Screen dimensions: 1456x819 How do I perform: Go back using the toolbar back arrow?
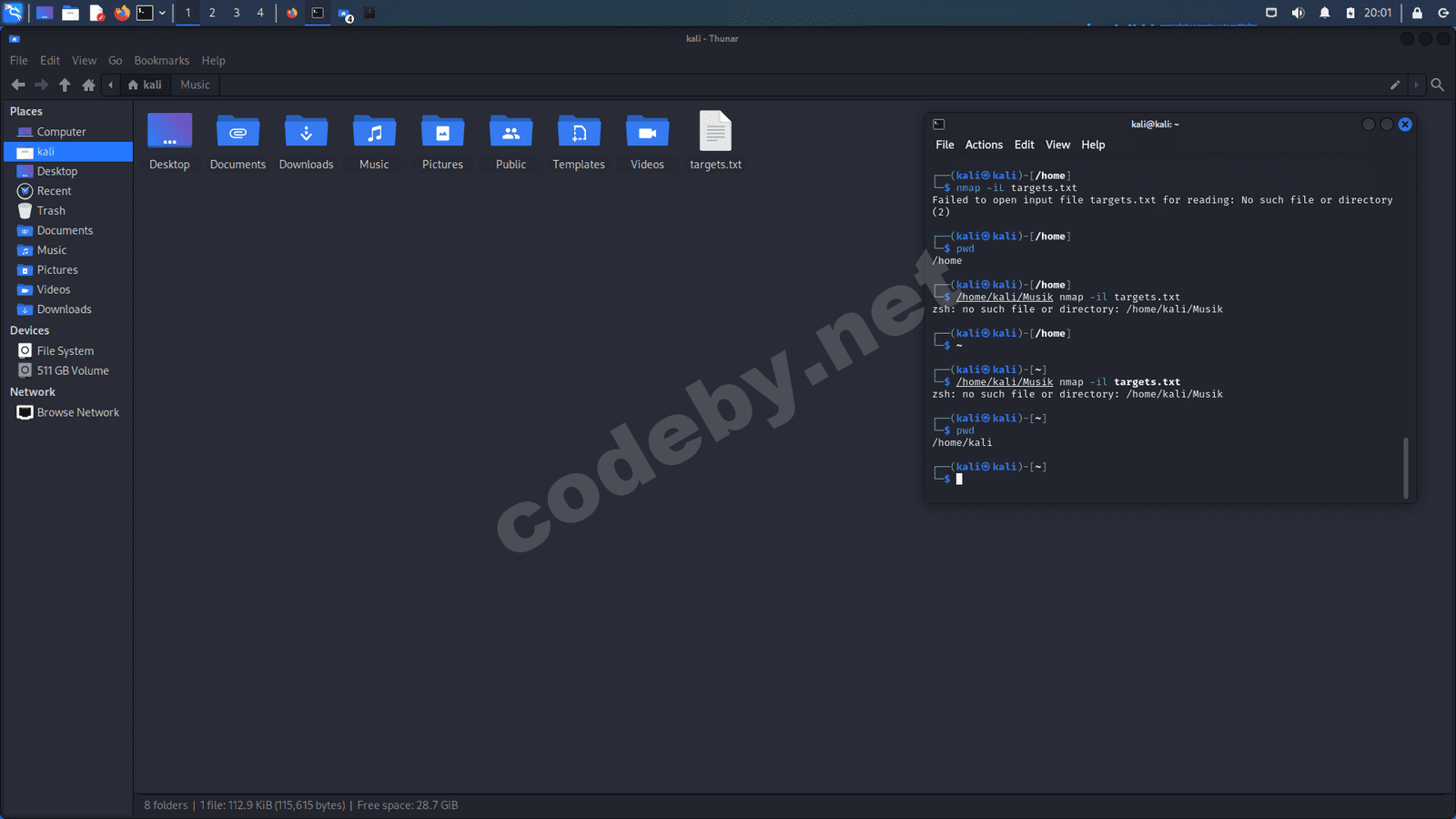click(18, 85)
